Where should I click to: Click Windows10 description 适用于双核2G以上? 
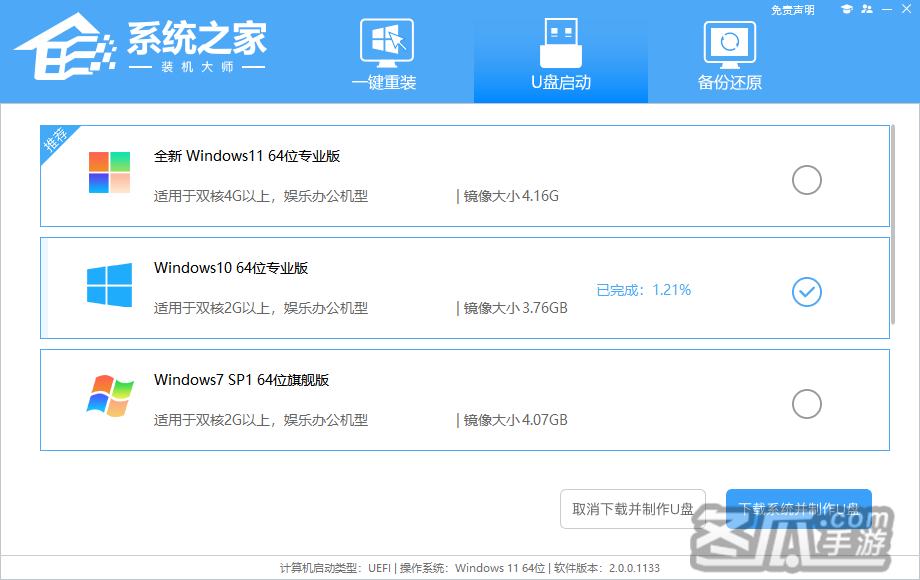coord(261,308)
